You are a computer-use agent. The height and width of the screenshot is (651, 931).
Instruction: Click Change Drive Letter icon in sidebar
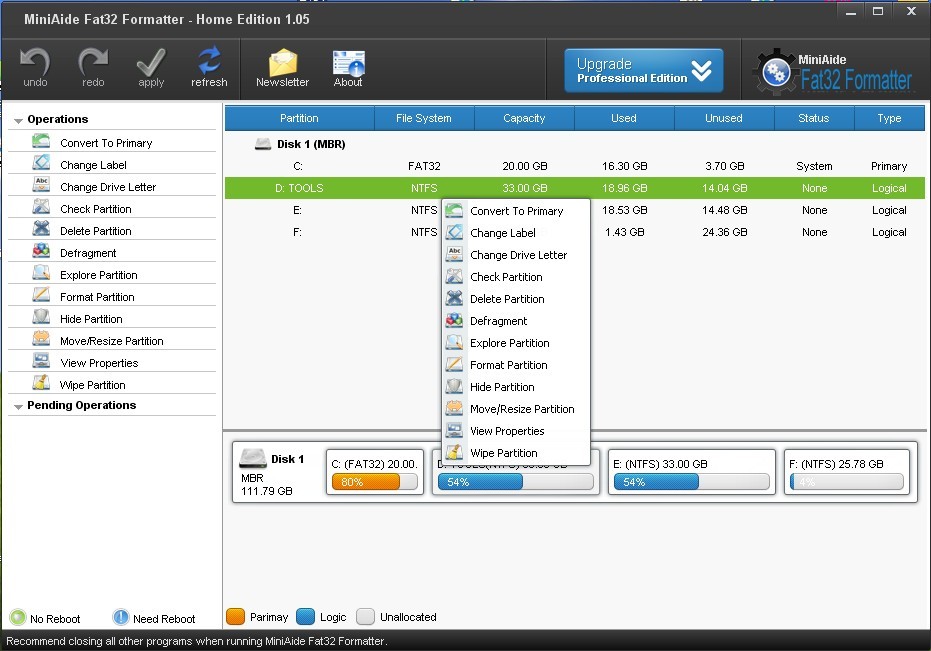pos(41,186)
